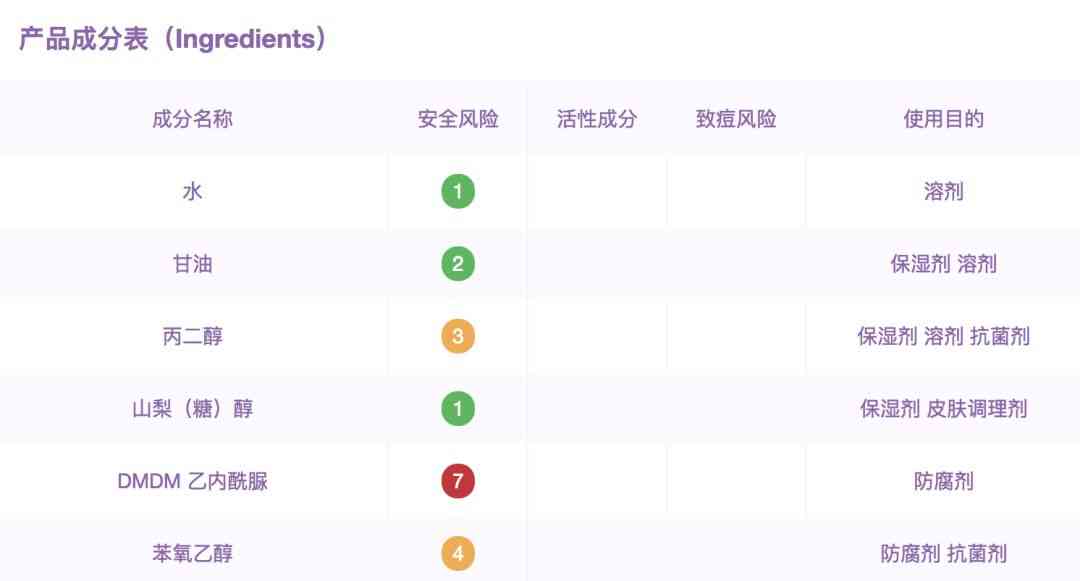Open the 苯氧乙醇 ingredient link
The height and width of the screenshot is (581, 1080).
point(192,553)
